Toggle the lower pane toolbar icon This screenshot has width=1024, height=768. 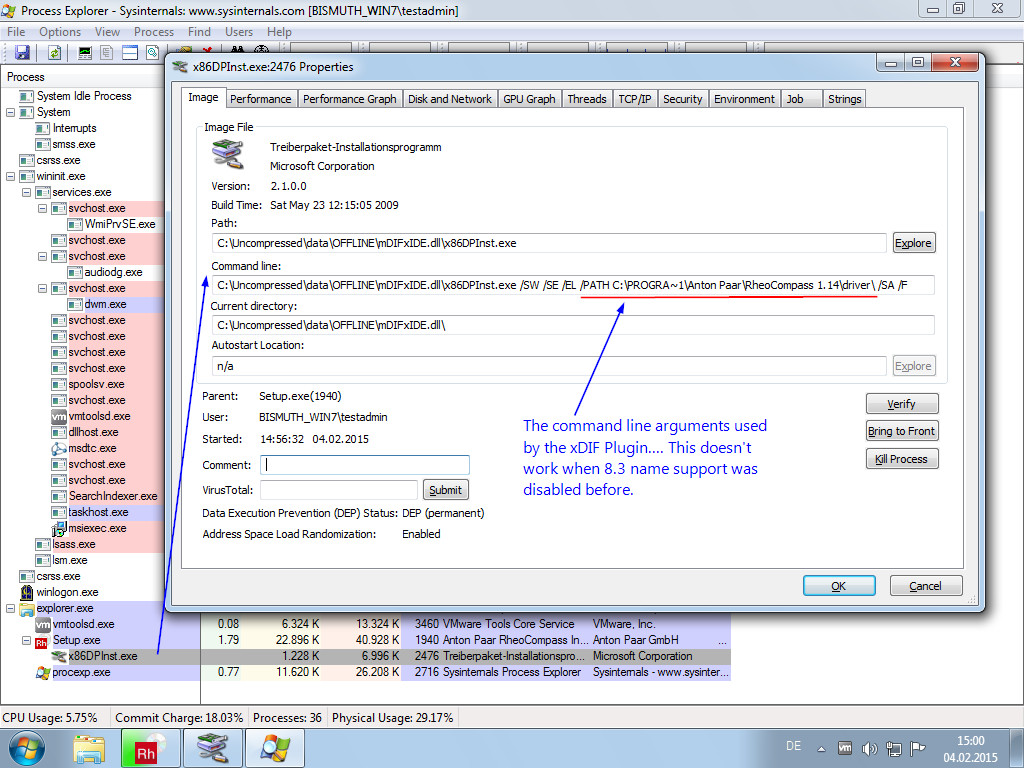[x=130, y=53]
